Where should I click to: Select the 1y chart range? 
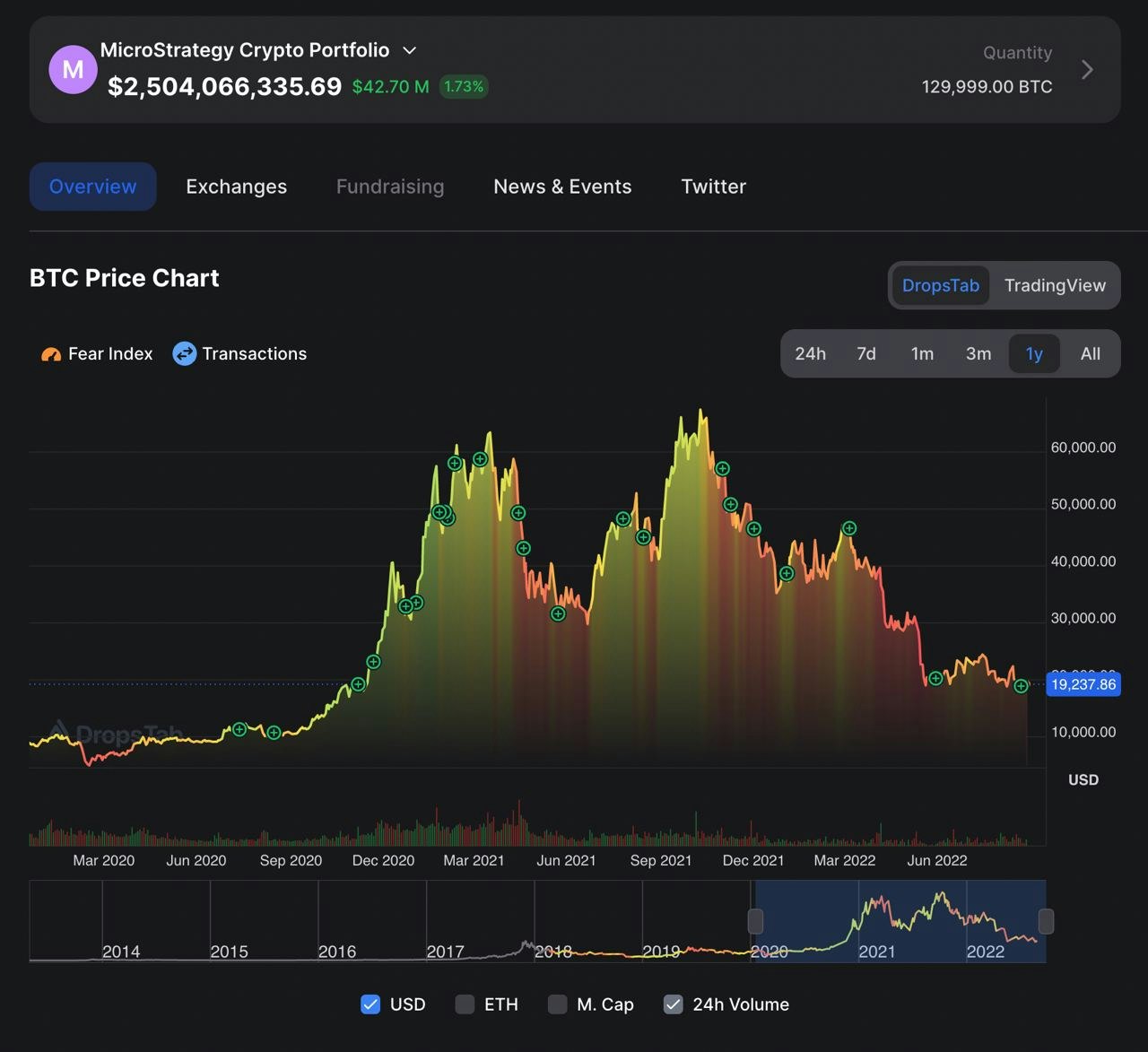(1034, 354)
